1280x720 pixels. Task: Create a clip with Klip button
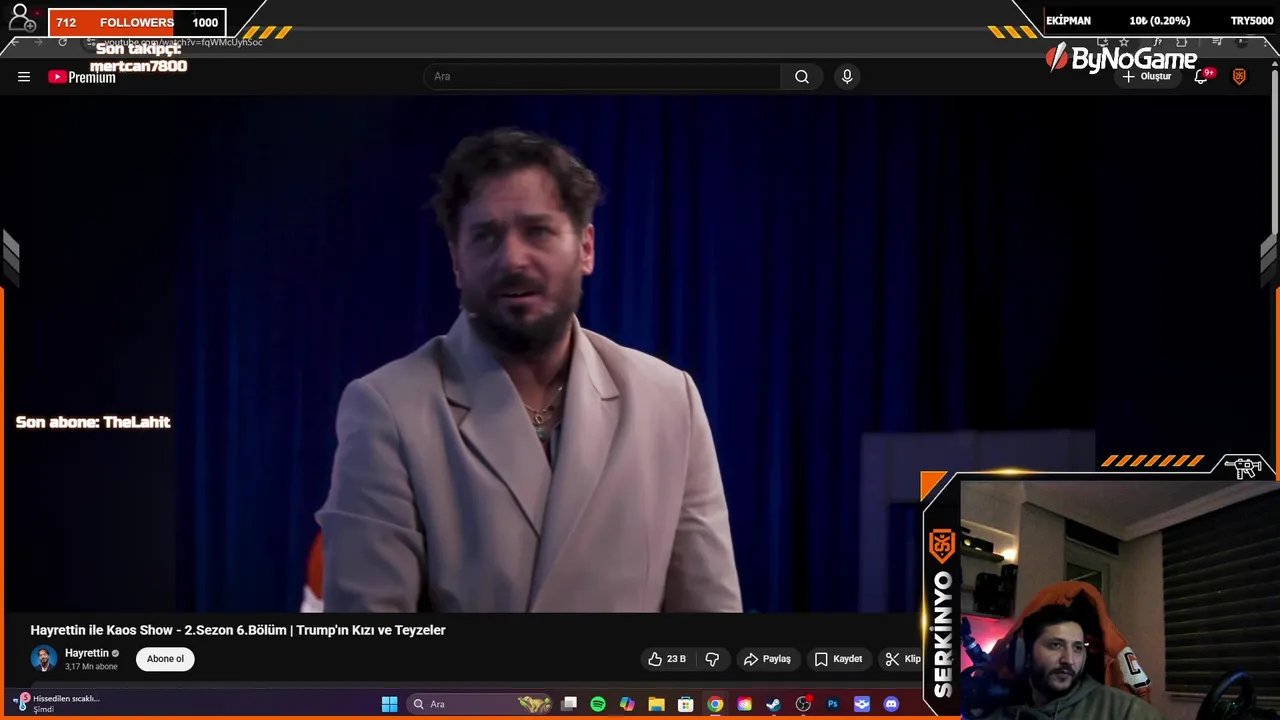pos(903,659)
